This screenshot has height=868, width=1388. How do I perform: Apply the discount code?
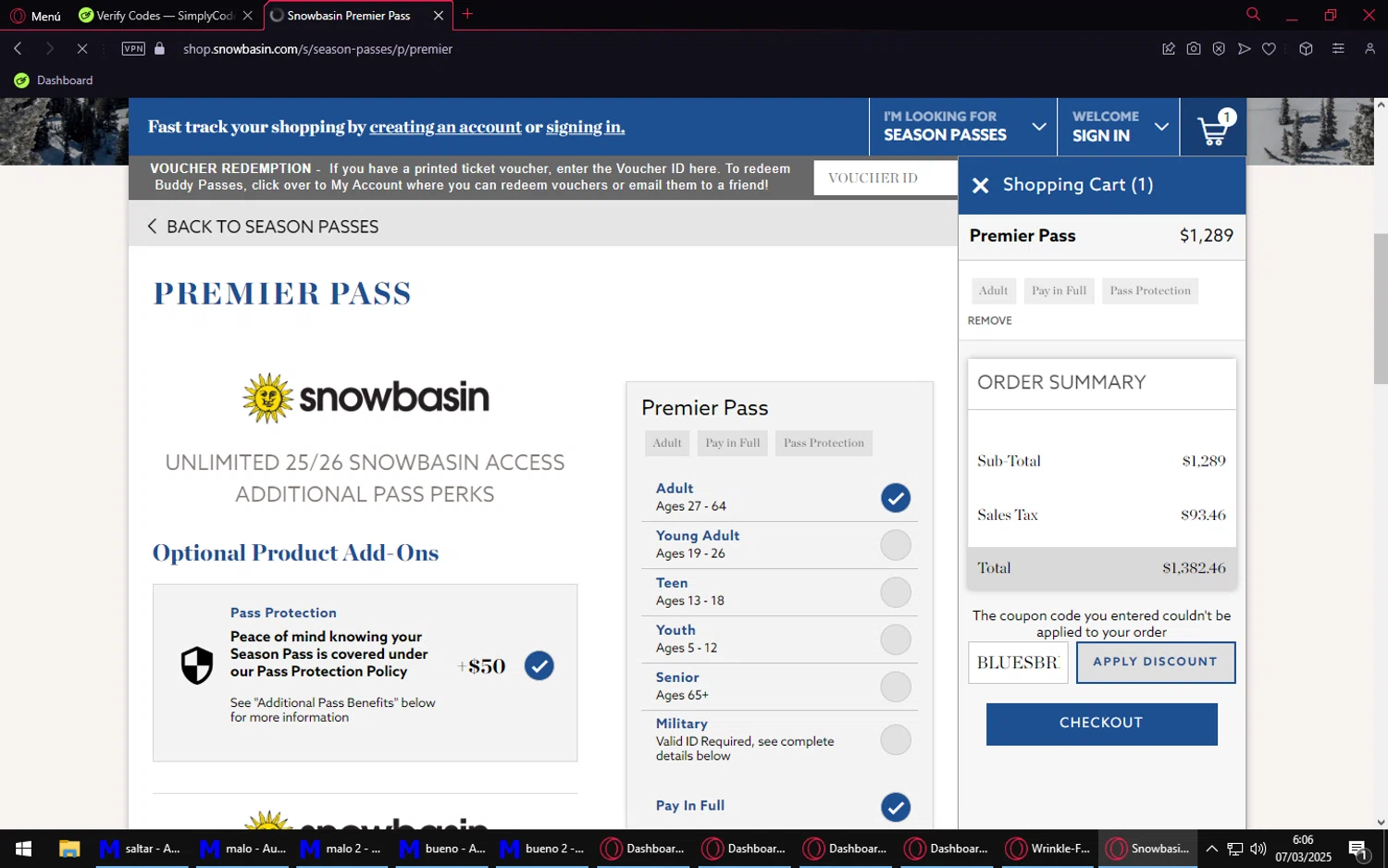point(1155,663)
